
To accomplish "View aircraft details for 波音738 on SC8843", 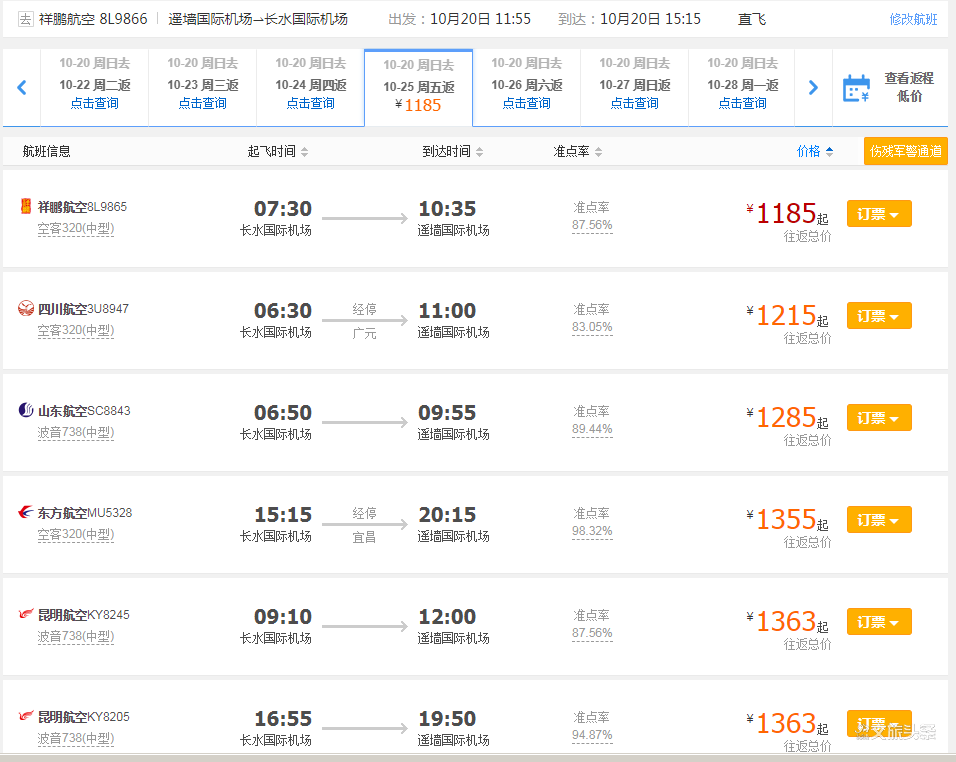I will click(76, 432).
